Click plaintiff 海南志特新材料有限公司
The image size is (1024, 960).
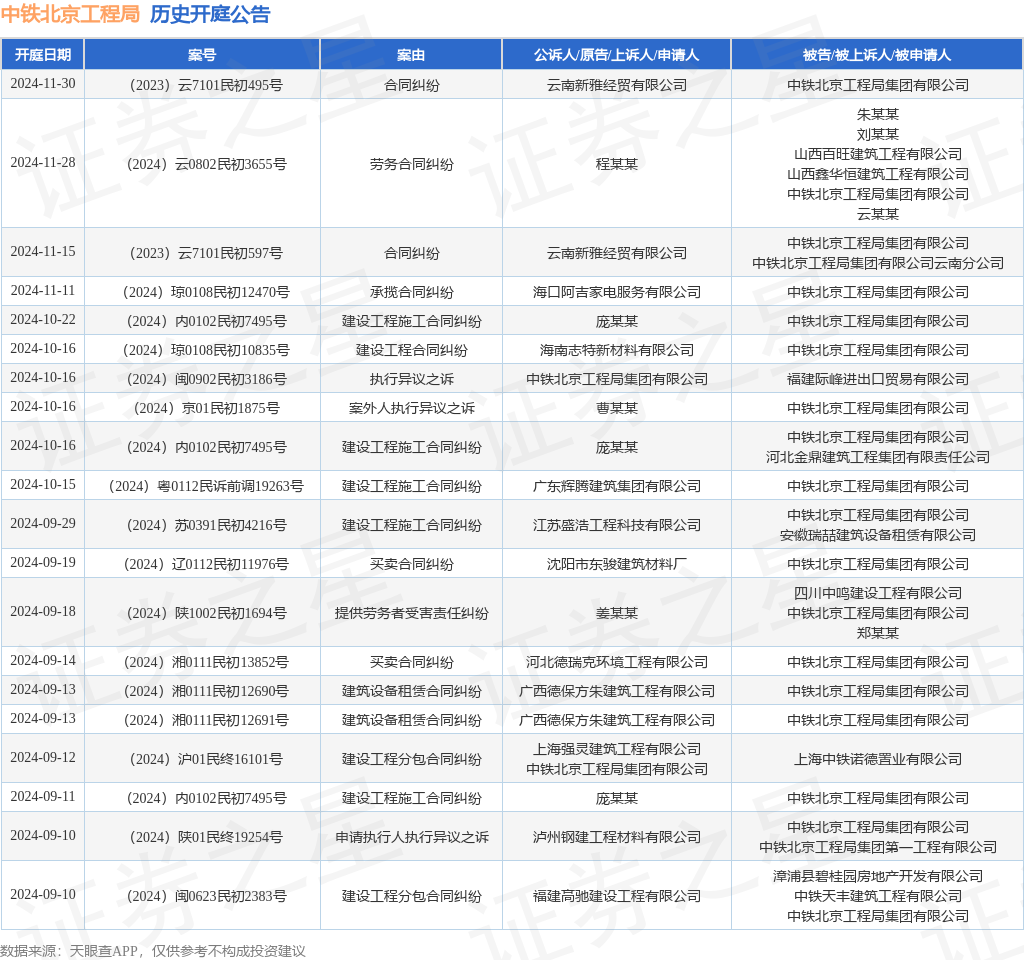[616, 351]
